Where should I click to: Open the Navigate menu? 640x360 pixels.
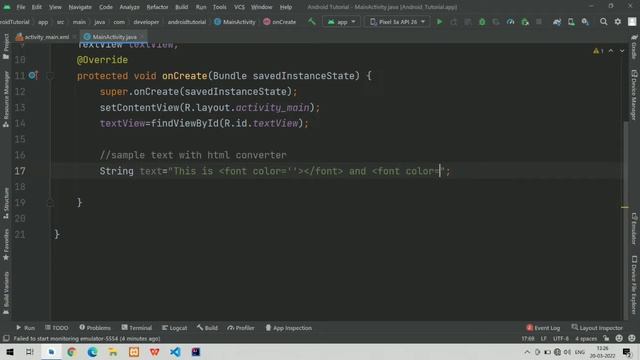point(80,7)
